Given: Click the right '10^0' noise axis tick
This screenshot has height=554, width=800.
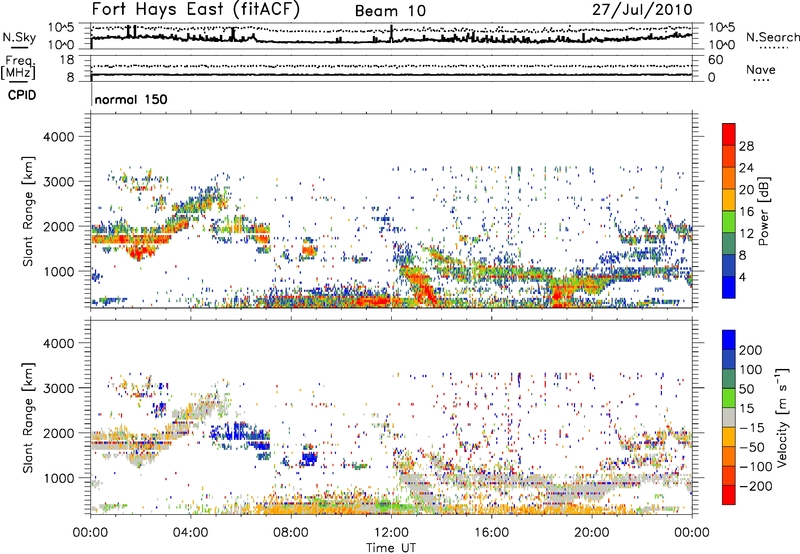Looking at the screenshot, I should click(721, 45).
